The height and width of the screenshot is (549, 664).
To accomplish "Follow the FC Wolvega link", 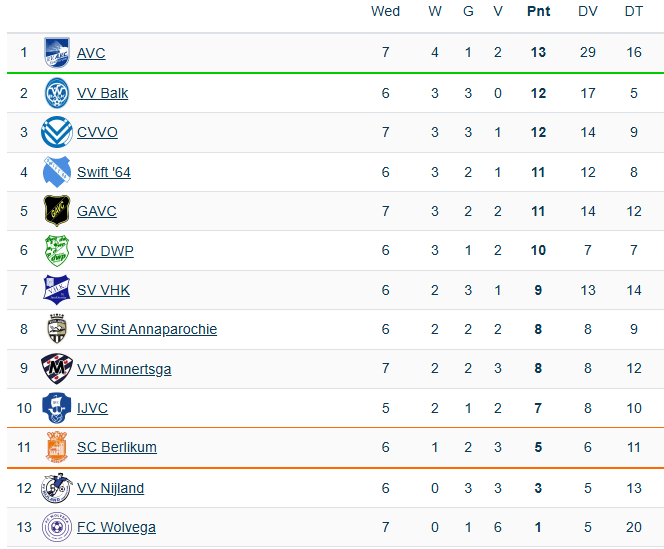I will click(x=116, y=527).
